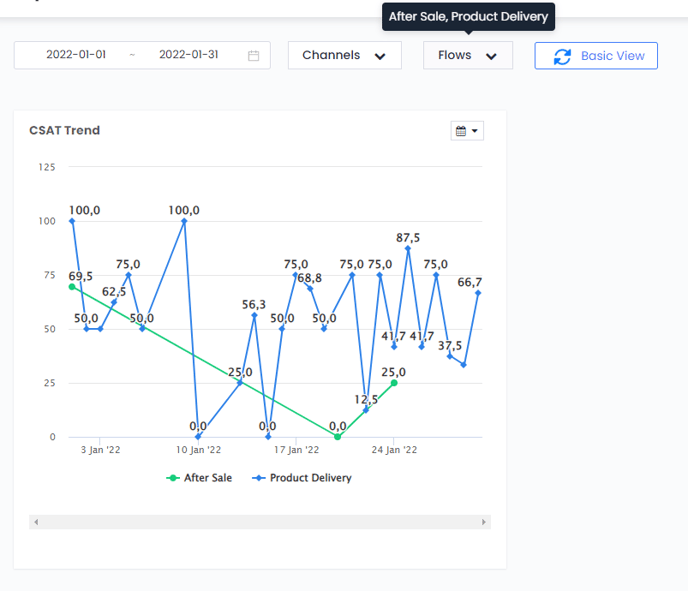
Task: Click the Flows dropdown chevron arrow
Action: [491, 57]
